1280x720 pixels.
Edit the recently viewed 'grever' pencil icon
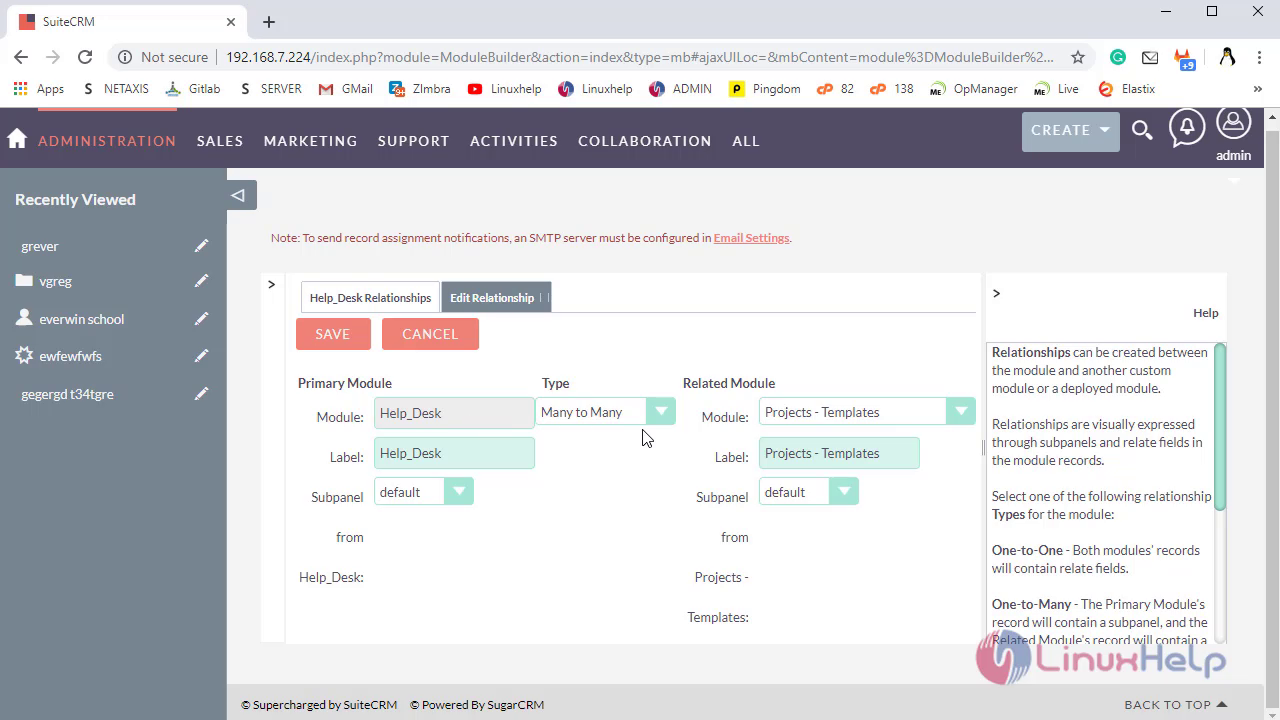[202, 246]
